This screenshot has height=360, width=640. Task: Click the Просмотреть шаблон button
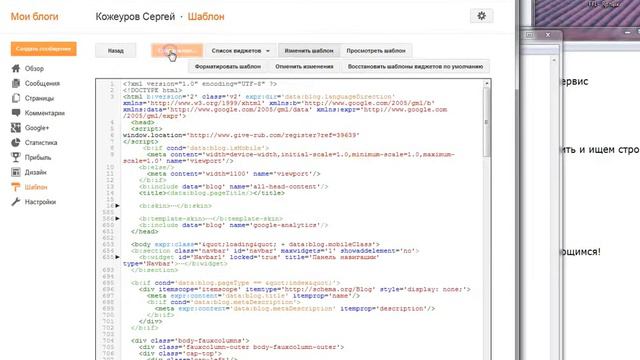click(x=376, y=51)
